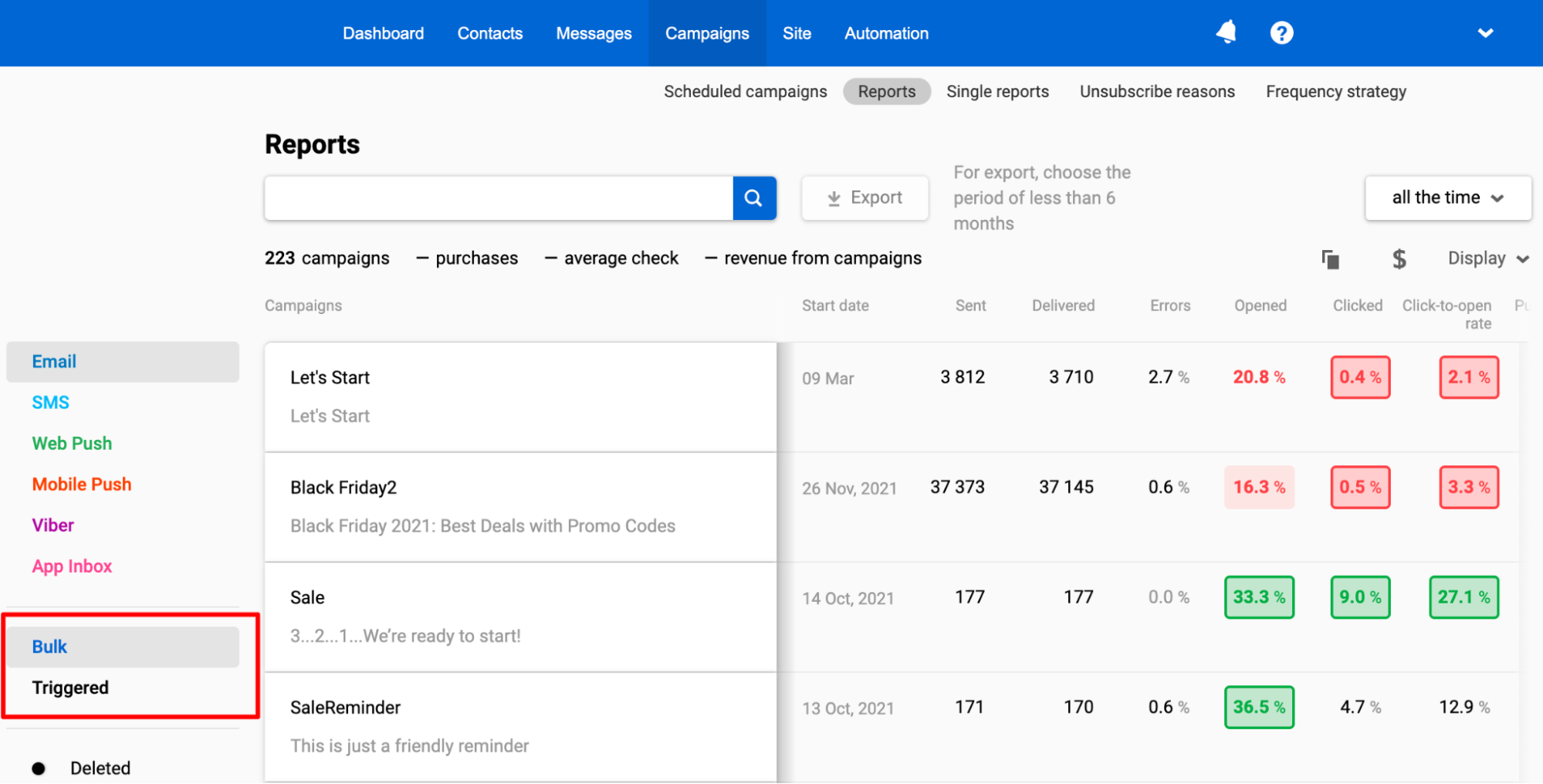The height and width of the screenshot is (784, 1543).
Task: Open the "all the time" period dropdown
Action: click(1447, 198)
